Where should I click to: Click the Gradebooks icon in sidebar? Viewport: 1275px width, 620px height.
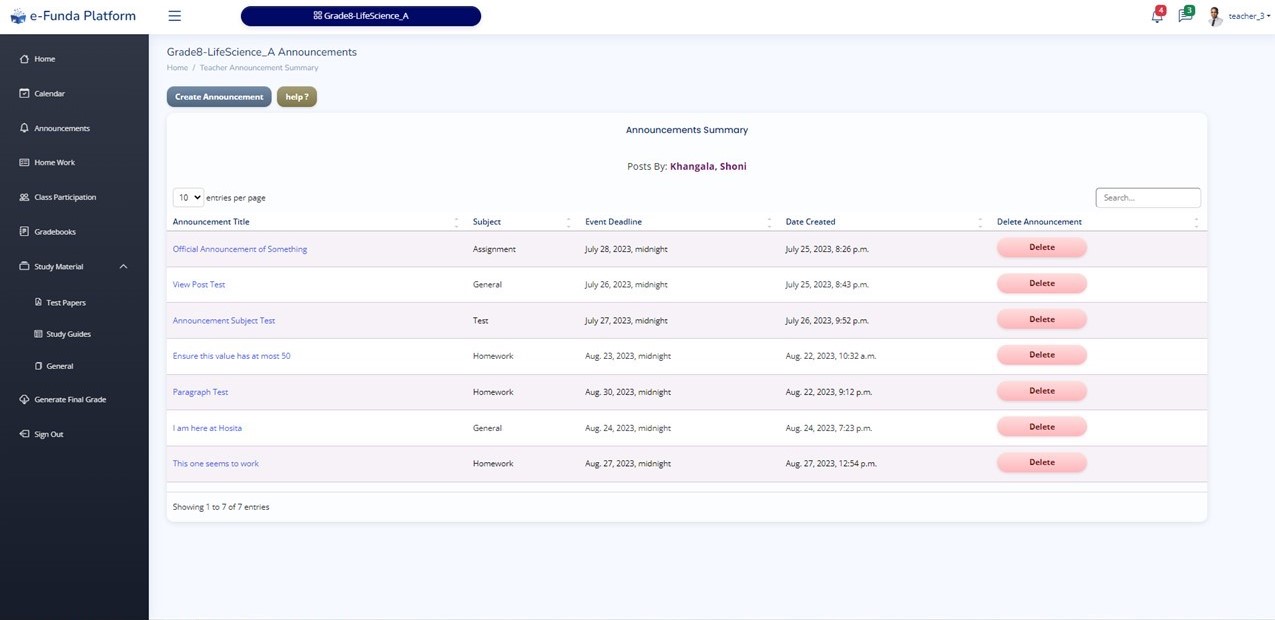[x=24, y=231]
